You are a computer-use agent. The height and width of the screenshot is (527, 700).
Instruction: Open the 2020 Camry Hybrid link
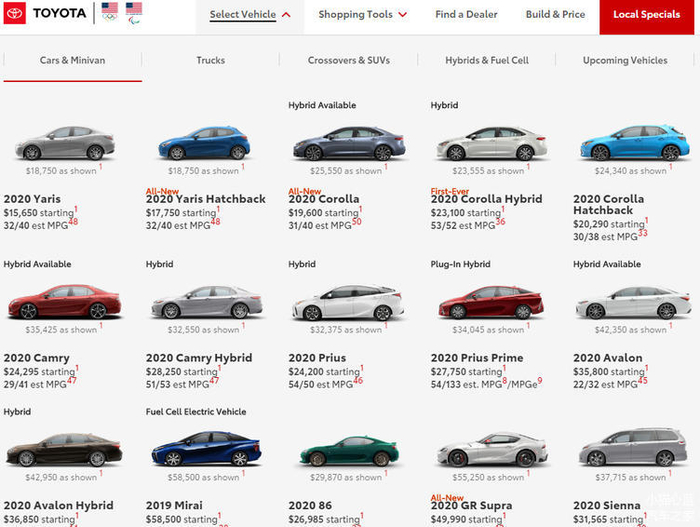point(199,358)
